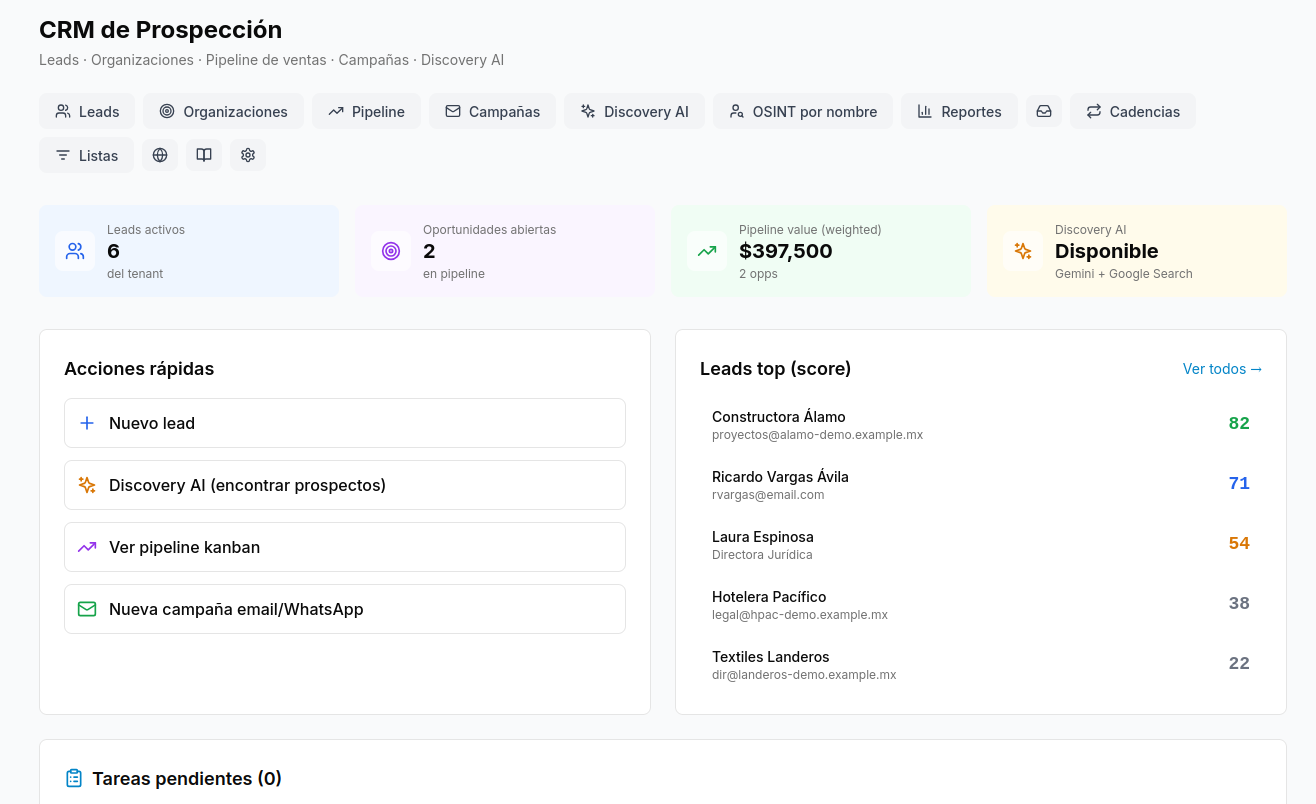
Task: Select the Campañas tab
Action: tap(492, 111)
